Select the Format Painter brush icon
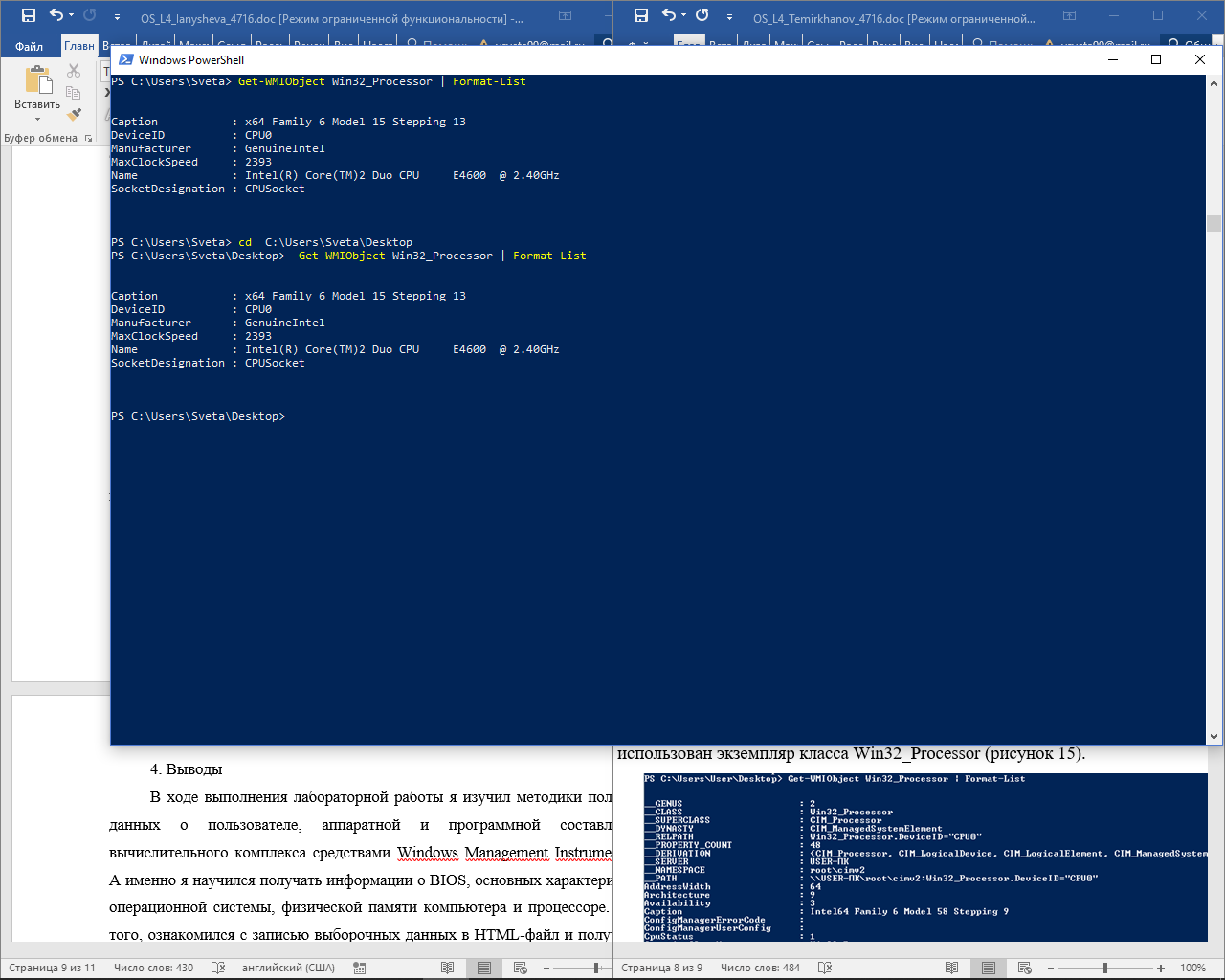1225x980 pixels. click(x=74, y=115)
